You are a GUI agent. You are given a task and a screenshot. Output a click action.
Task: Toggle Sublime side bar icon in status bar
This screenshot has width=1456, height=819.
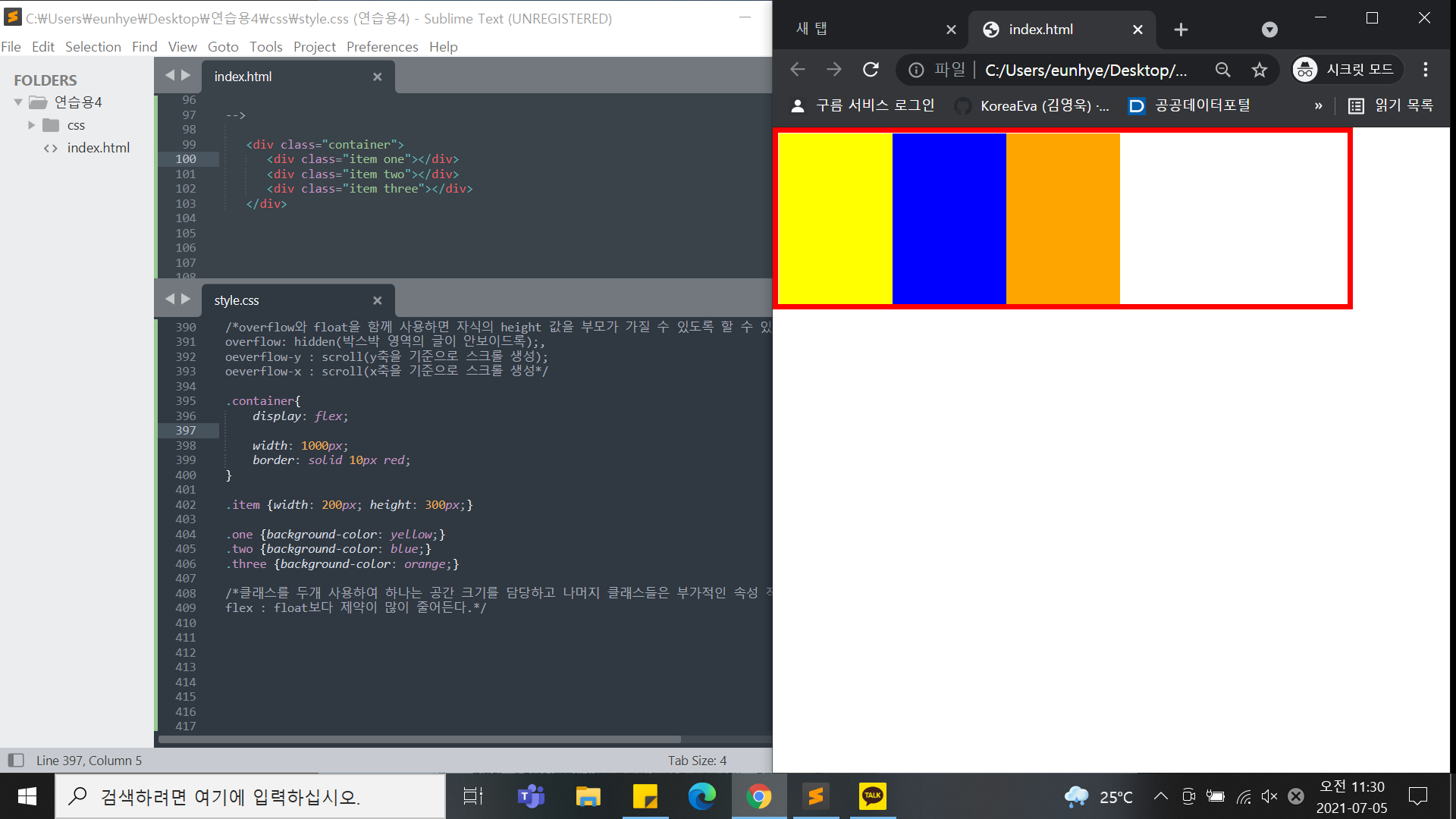(x=16, y=760)
